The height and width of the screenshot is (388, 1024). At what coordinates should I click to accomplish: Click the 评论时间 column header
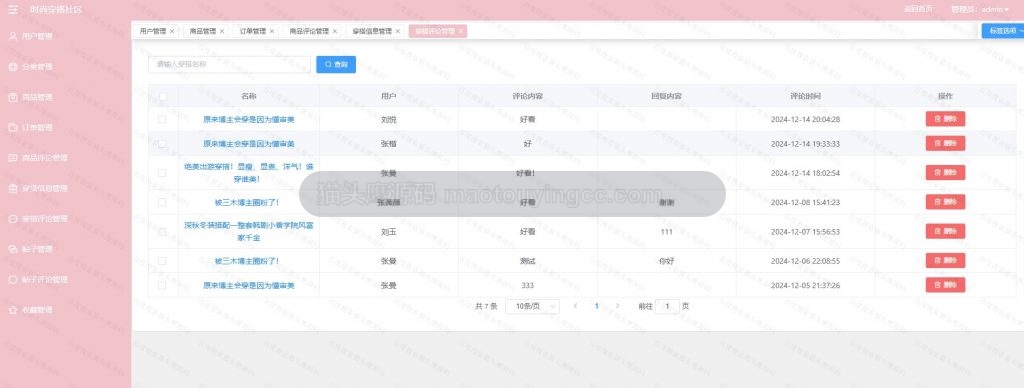805,97
